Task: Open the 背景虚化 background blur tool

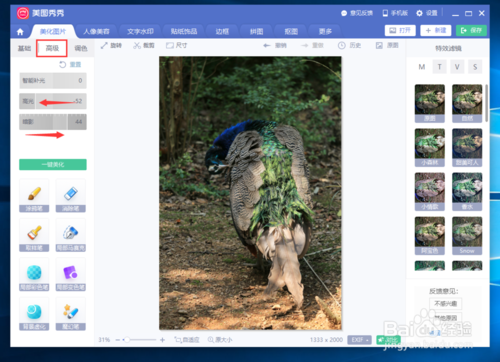Action: (x=34, y=314)
